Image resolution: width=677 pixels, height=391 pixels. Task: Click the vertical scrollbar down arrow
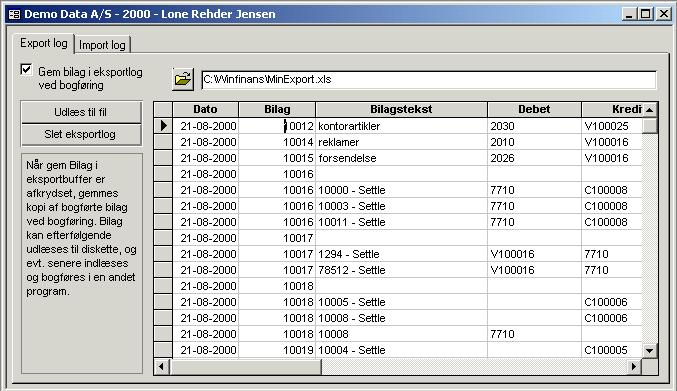click(649, 350)
